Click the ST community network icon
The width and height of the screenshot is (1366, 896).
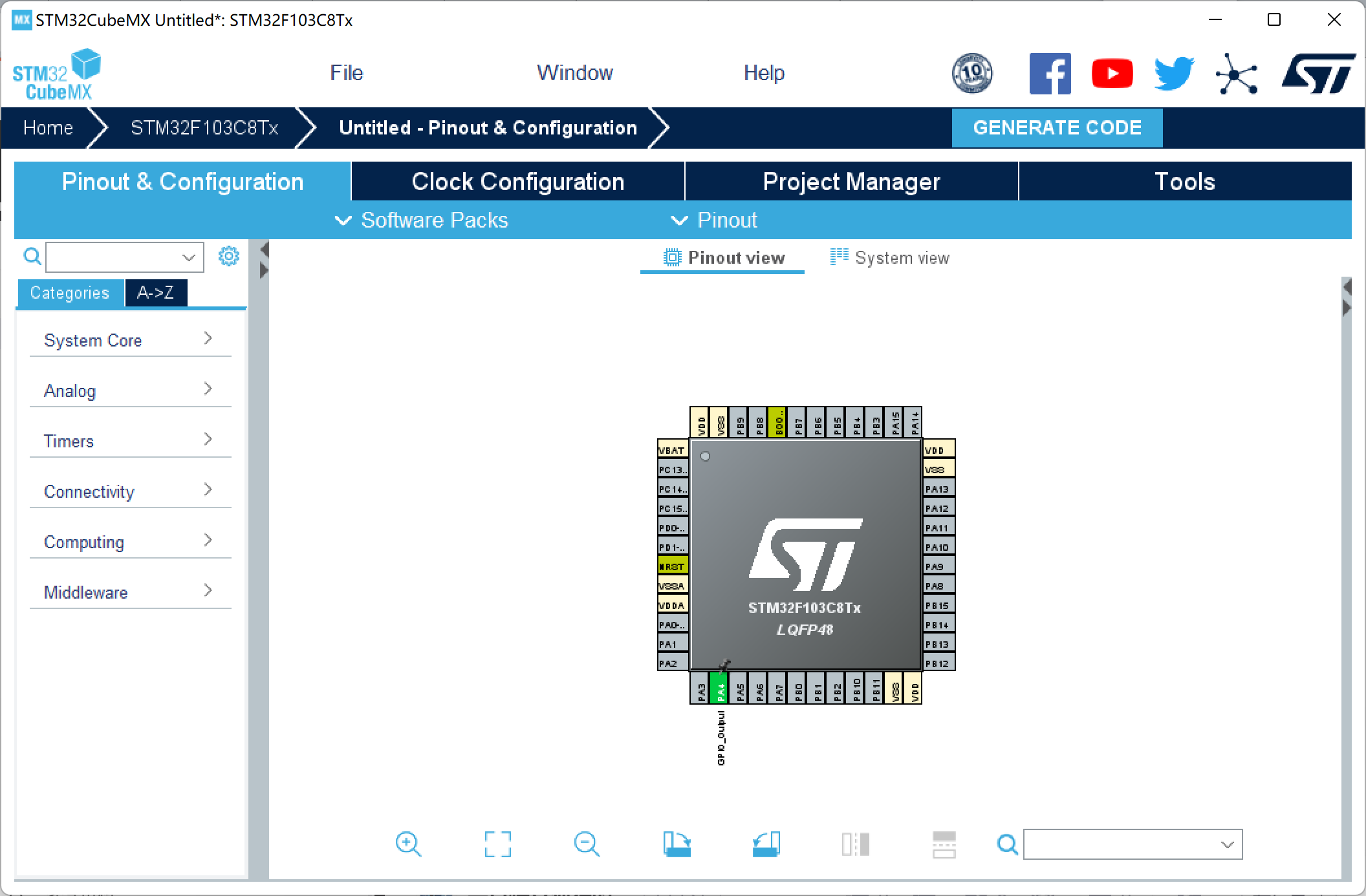pos(1236,73)
